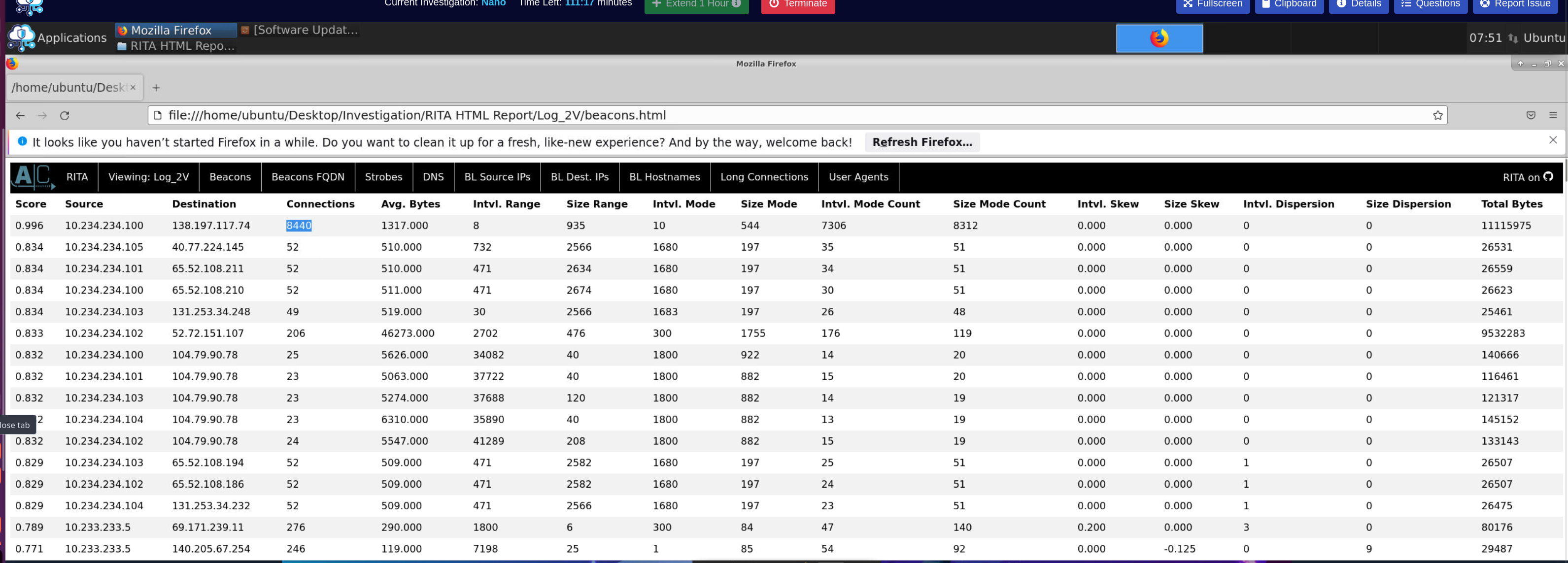1568x563 pixels.
Task: Open the RITA on GitHub link
Action: point(1527,177)
